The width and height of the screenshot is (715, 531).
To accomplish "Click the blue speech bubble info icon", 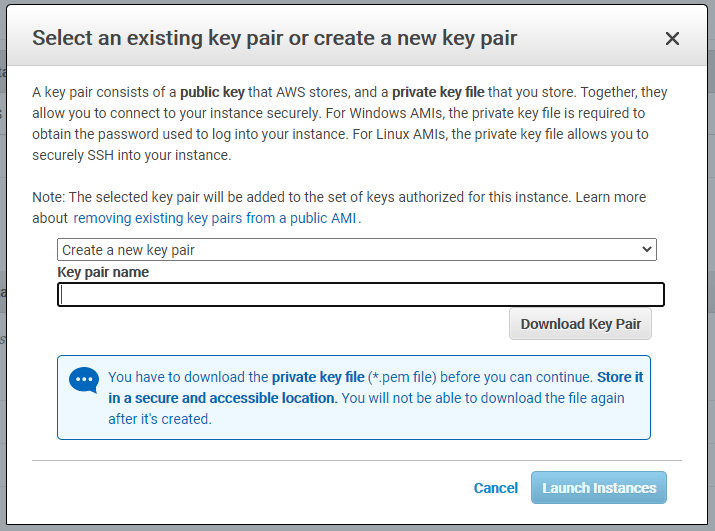I will click(84, 380).
